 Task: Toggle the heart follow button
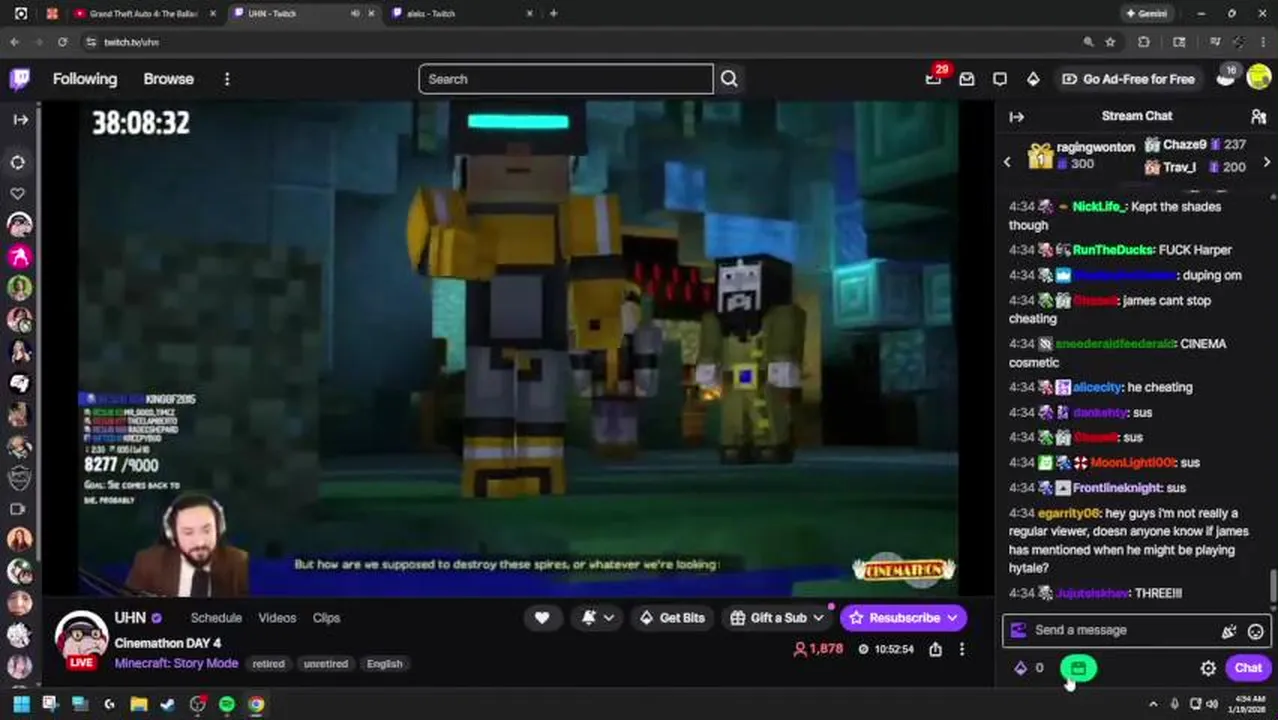click(542, 618)
